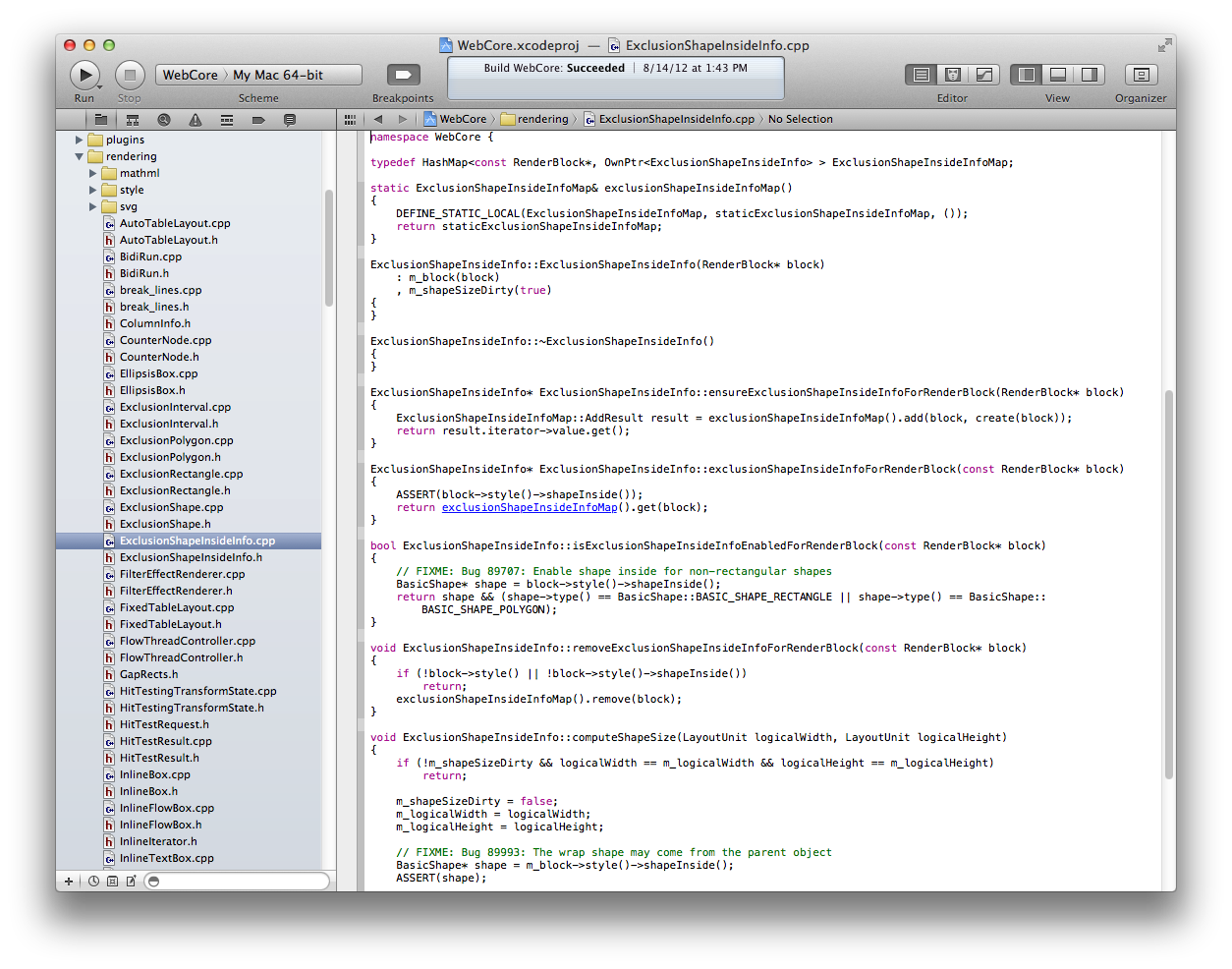The height and width of the screenshot is (969, 1232).
Task: Toggle the Breakpoints button in the toolbar
Action: pos(404,74)
